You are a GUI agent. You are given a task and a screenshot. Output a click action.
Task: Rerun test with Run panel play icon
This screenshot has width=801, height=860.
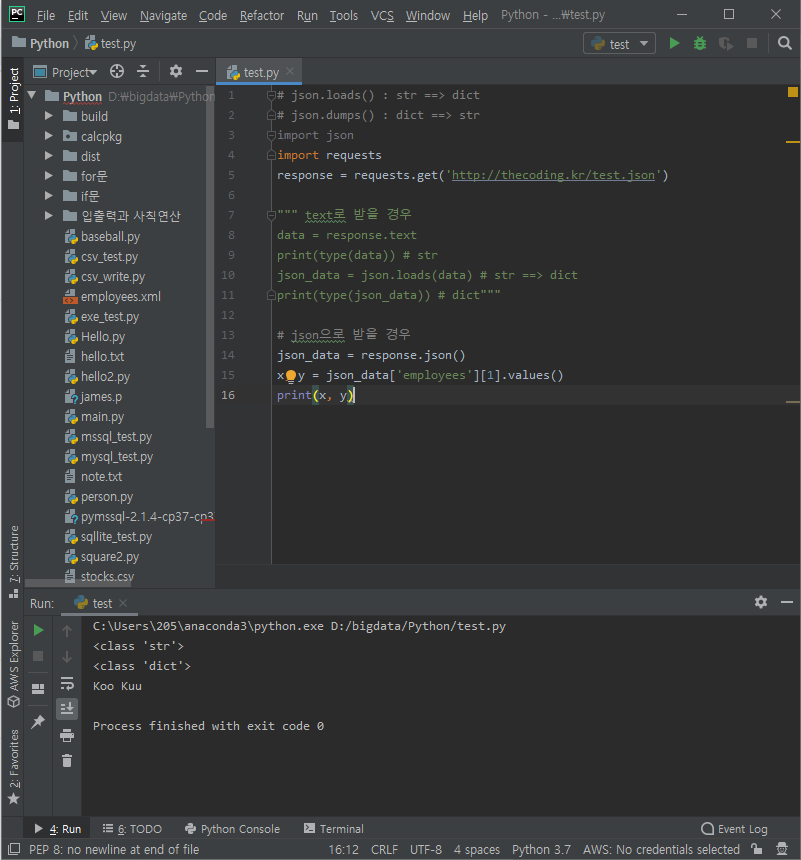38,630
